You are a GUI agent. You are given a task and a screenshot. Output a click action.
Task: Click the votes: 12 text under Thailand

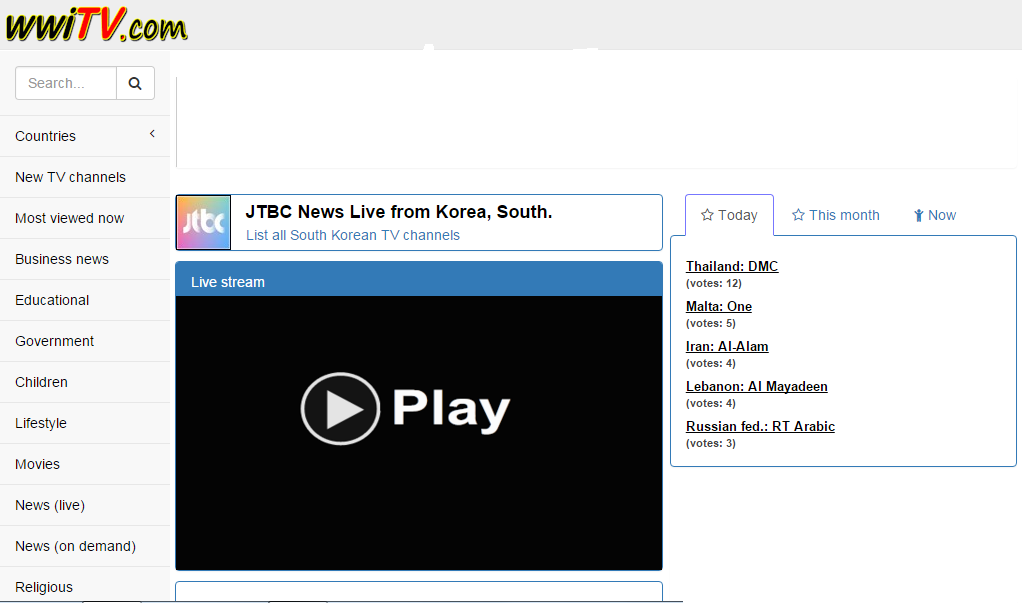click(714, 284)
